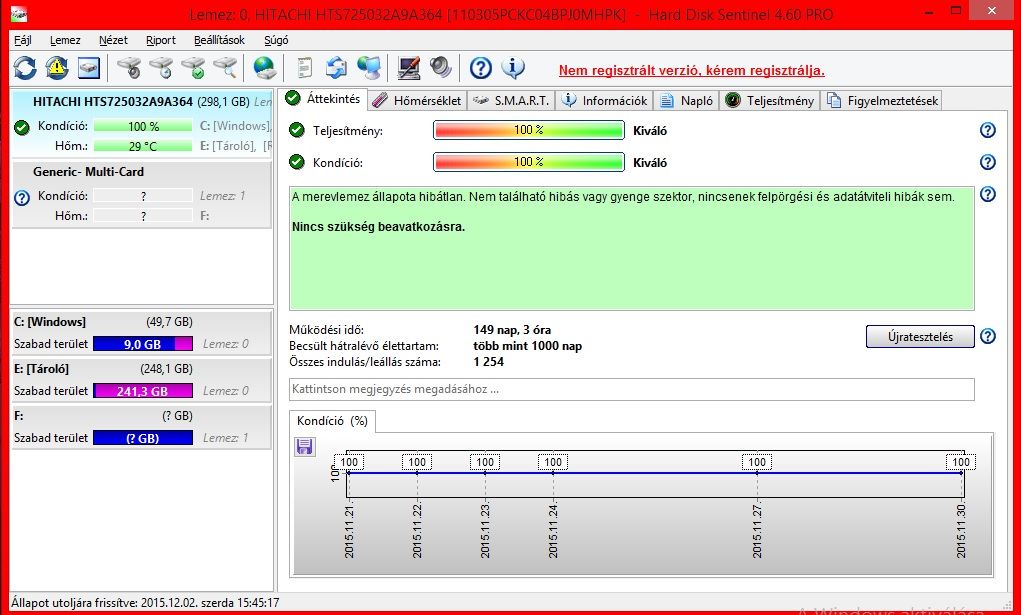1021x615 pixels.
Task: Switch to the Hőmérséklet tab
Action: [x=417, y=100]
